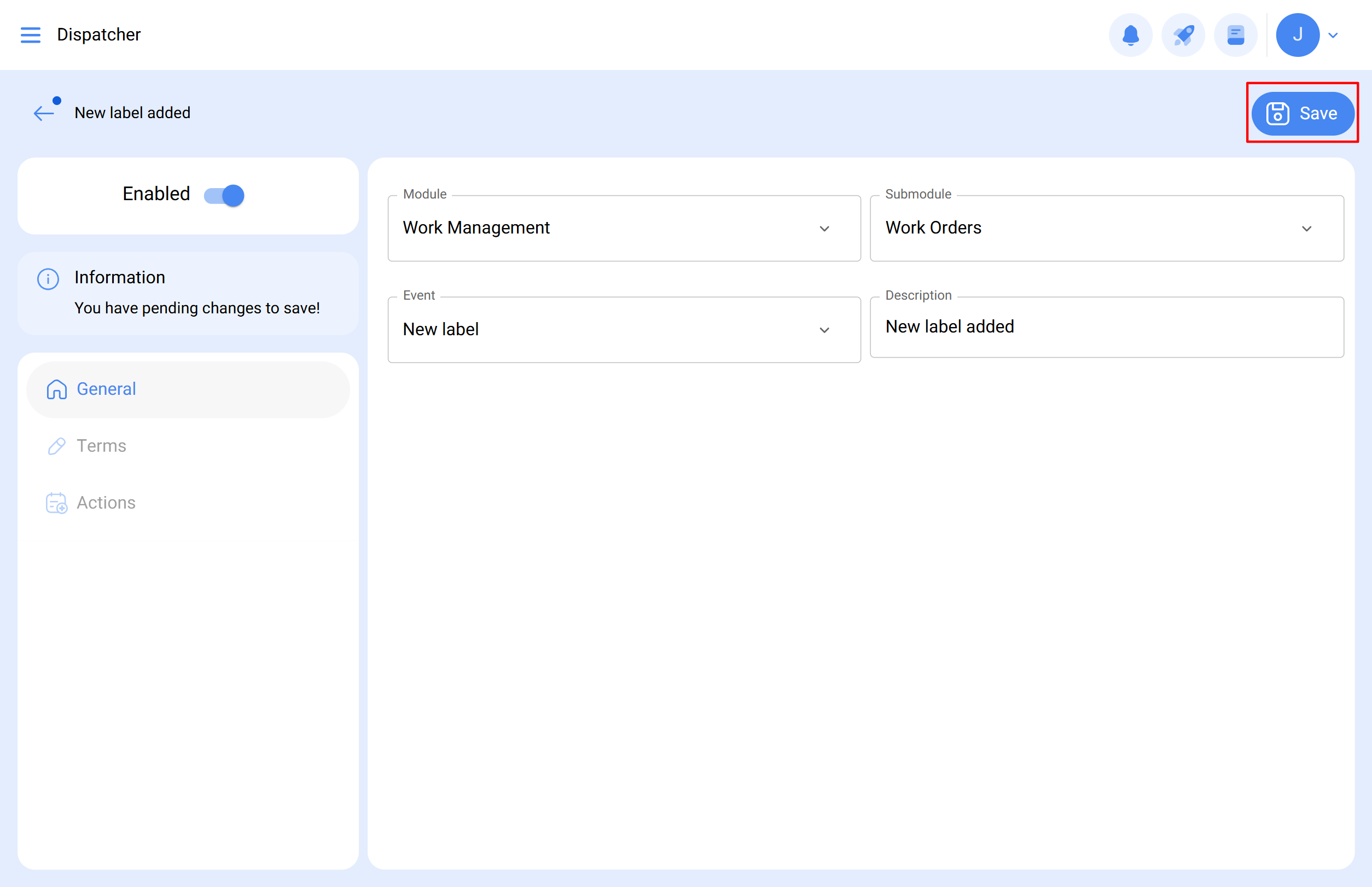Viewport: 1372px width, 887px height.
Task: Open the hamburger menu next to Dispatcher
Action: [x=31, y=35]
